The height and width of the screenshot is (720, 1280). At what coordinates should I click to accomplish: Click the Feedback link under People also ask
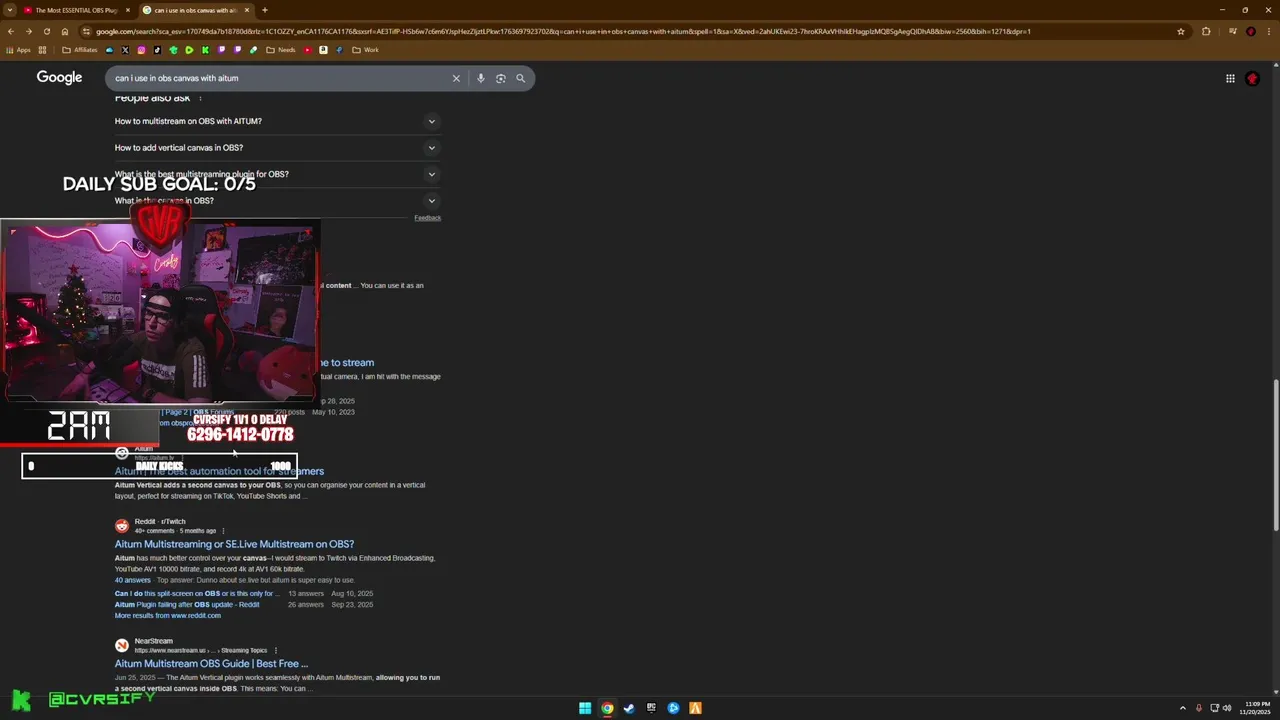click(x=427, y=218)
